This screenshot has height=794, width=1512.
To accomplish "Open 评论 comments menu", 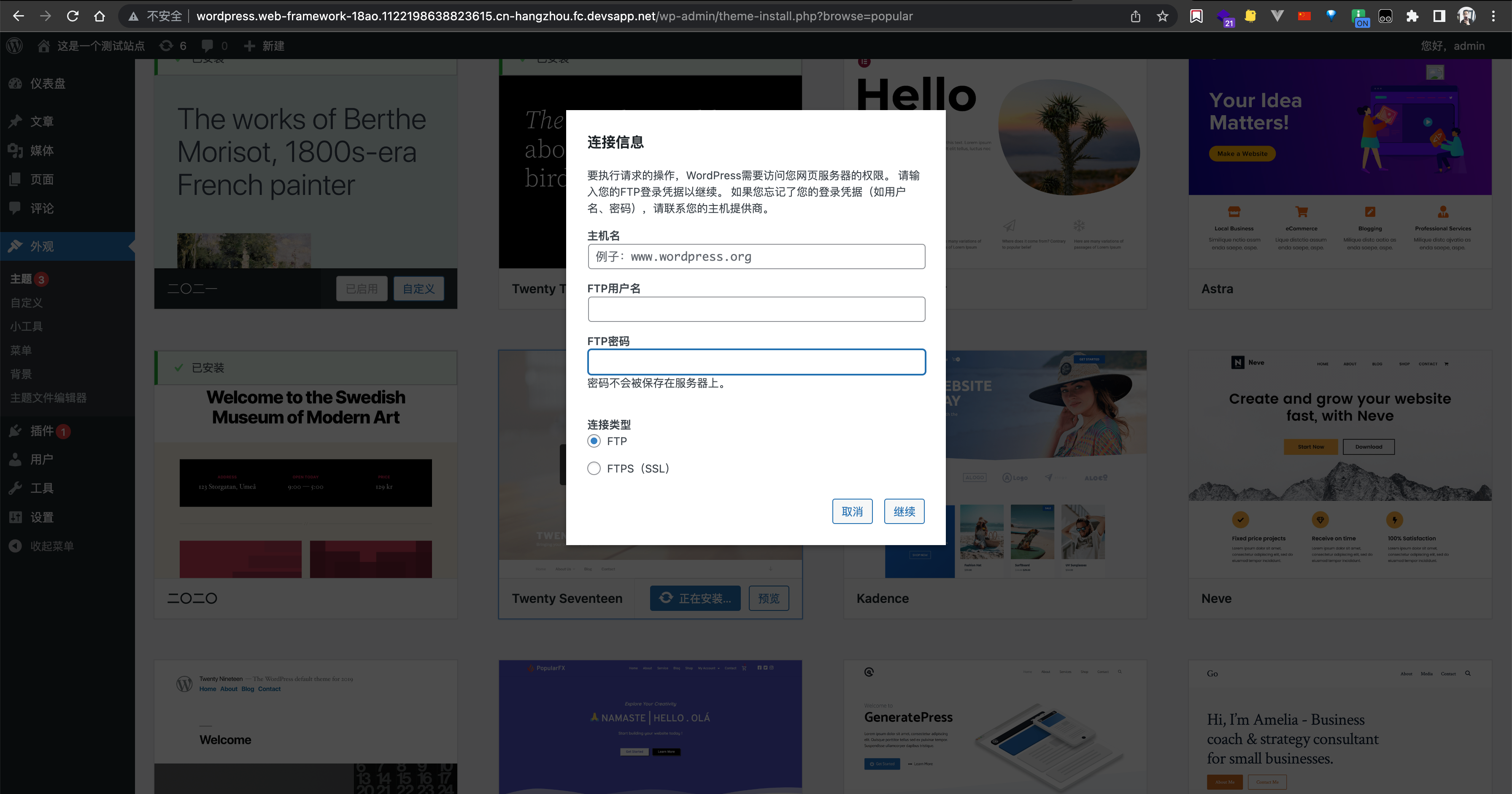I will [67, 208].
